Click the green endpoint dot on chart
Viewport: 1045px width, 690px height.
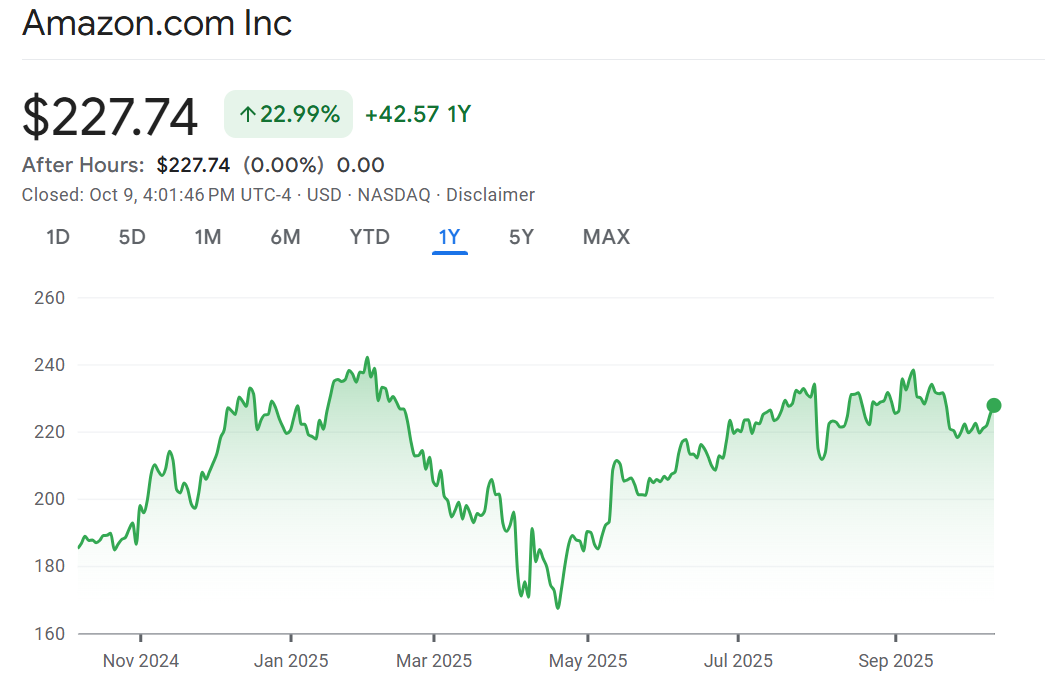point(994,405)
